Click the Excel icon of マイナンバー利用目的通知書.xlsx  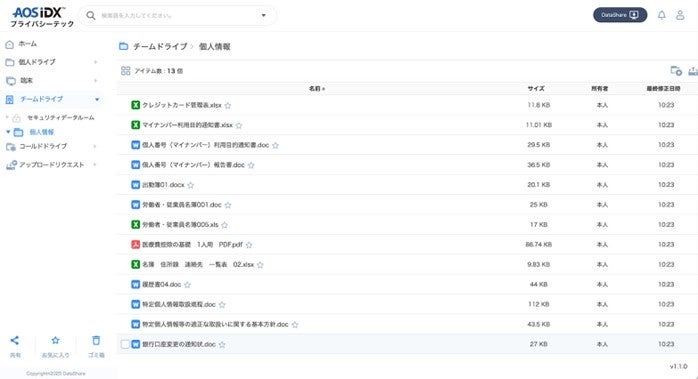tap(136, 125)
